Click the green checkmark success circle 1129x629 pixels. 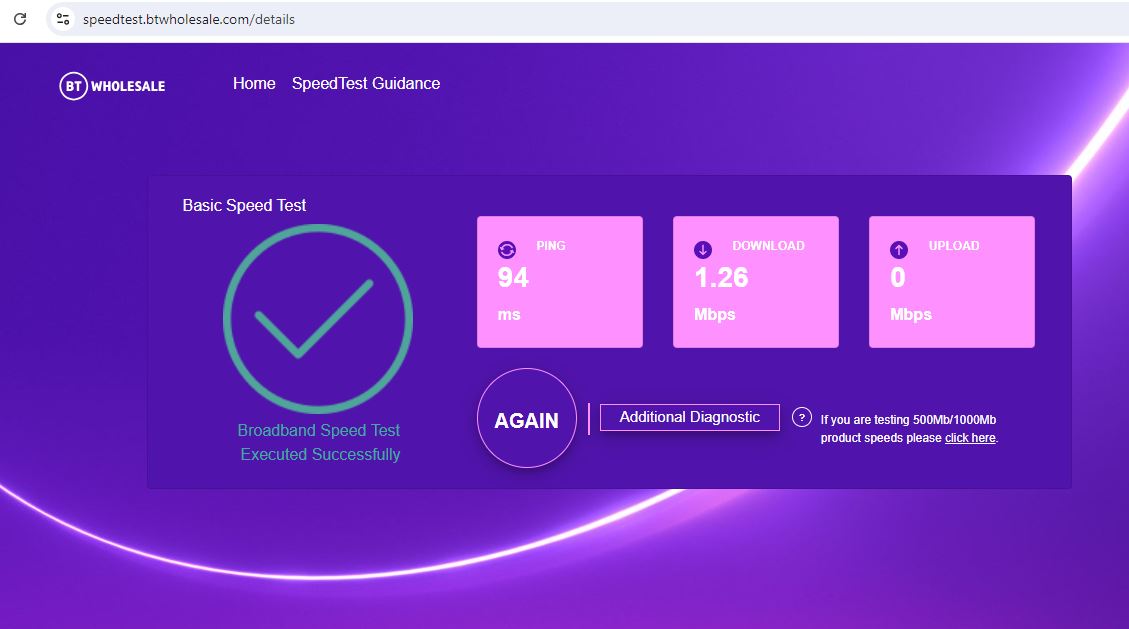click(318, 319)
